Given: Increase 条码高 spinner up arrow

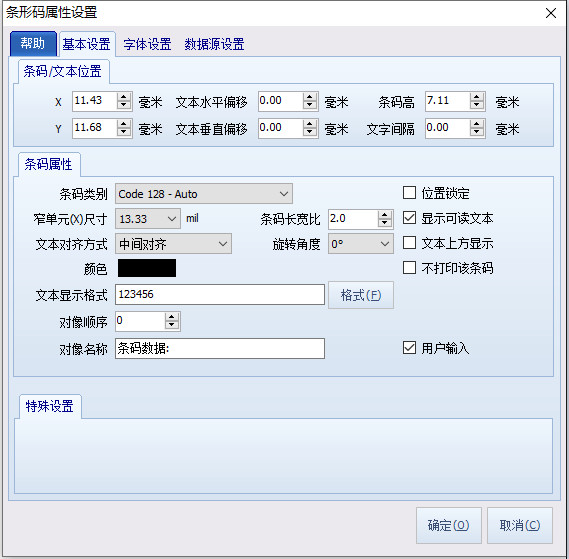Looking at the screenshot, I should (477, 97).
